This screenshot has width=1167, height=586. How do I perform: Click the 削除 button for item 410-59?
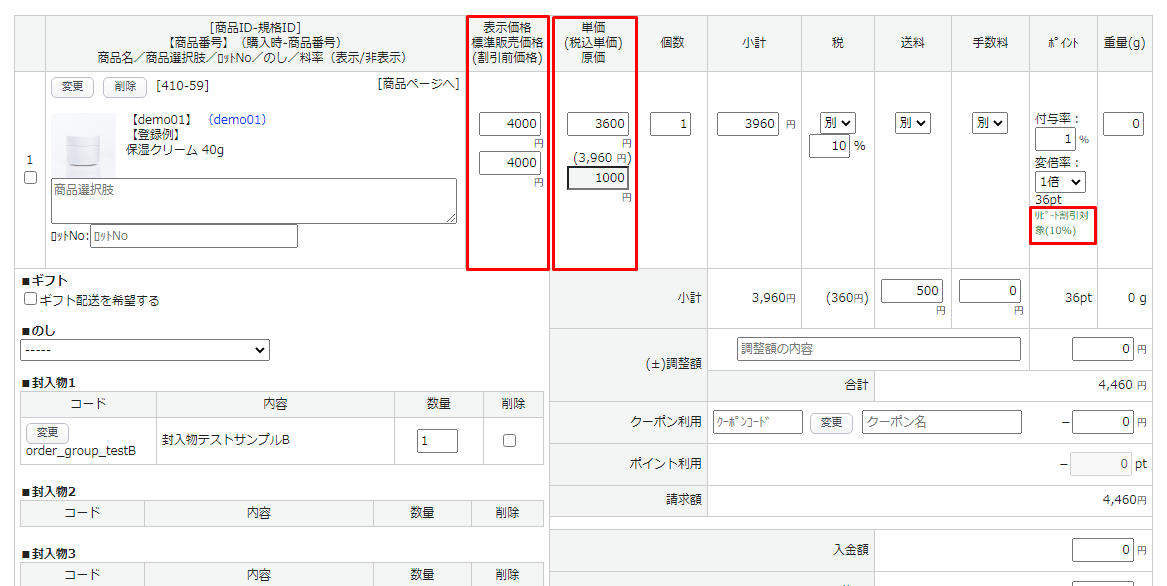(125, 86)
